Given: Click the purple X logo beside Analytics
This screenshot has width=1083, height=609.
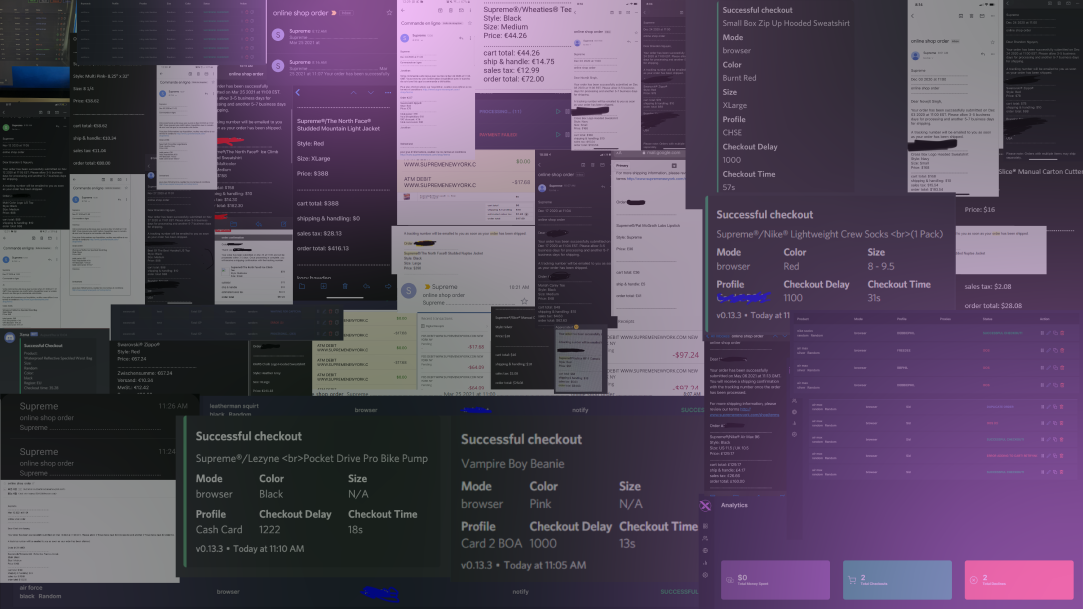Looking at the screenshot, I should (x=705, y=506).
